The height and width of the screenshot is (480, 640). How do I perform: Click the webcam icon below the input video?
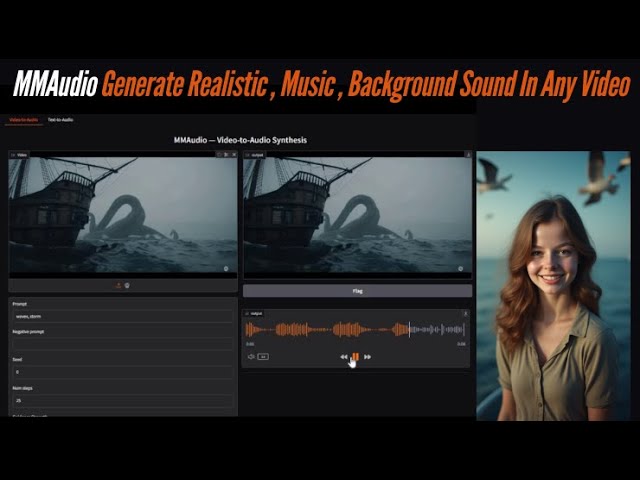(x=127, y=285)
